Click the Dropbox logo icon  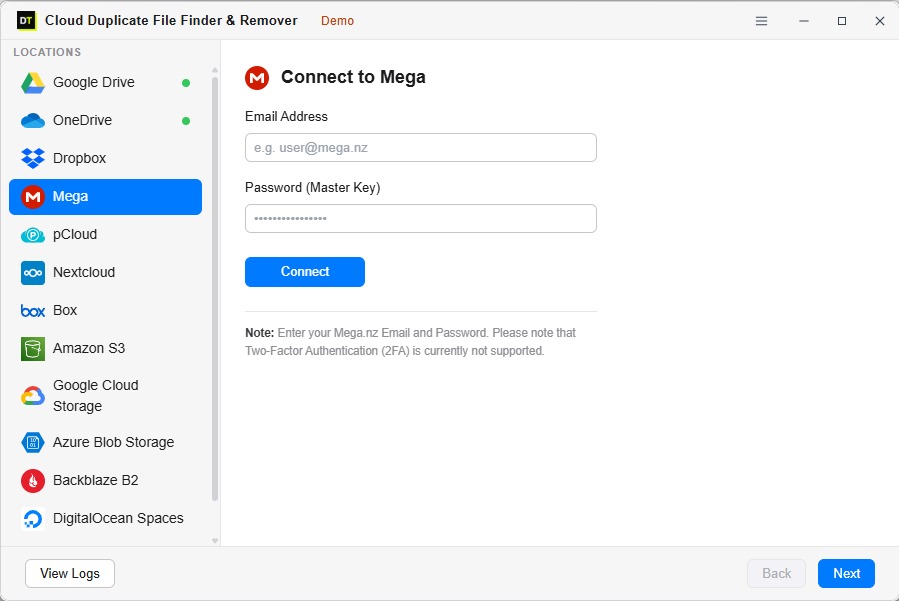[x=33, y=158]
